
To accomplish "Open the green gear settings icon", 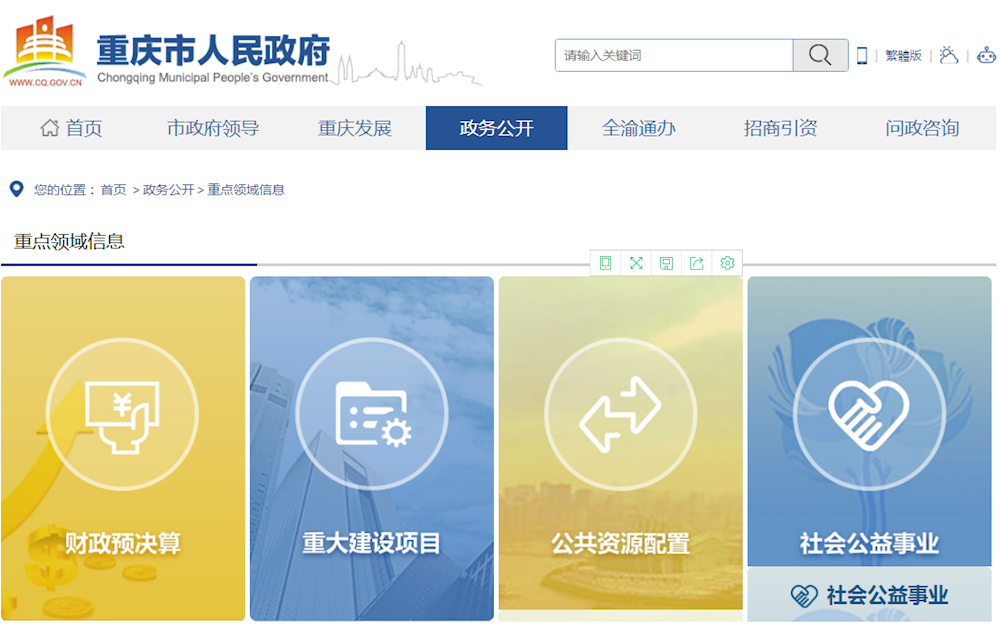I will click(727, 263).
